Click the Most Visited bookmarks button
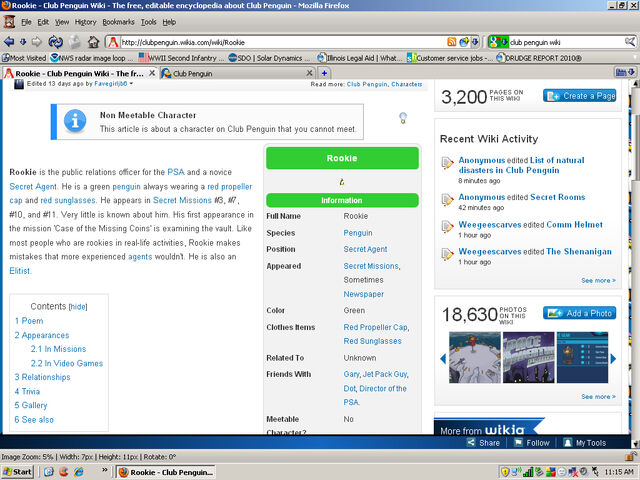 [24, 58]
